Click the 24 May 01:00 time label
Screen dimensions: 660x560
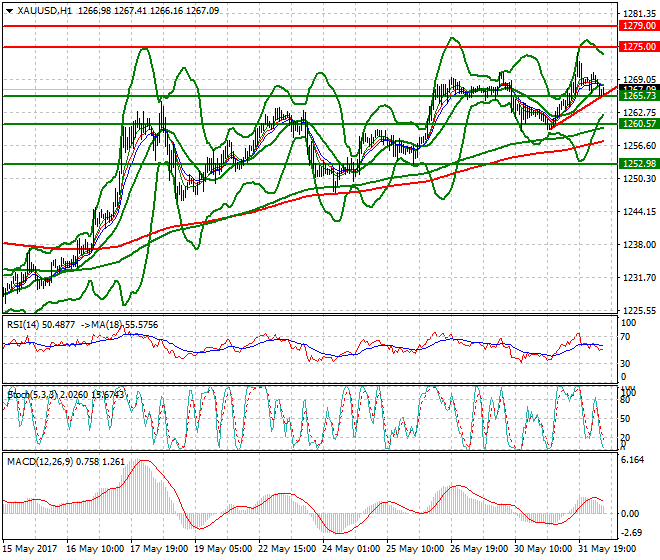coord(351,549)
